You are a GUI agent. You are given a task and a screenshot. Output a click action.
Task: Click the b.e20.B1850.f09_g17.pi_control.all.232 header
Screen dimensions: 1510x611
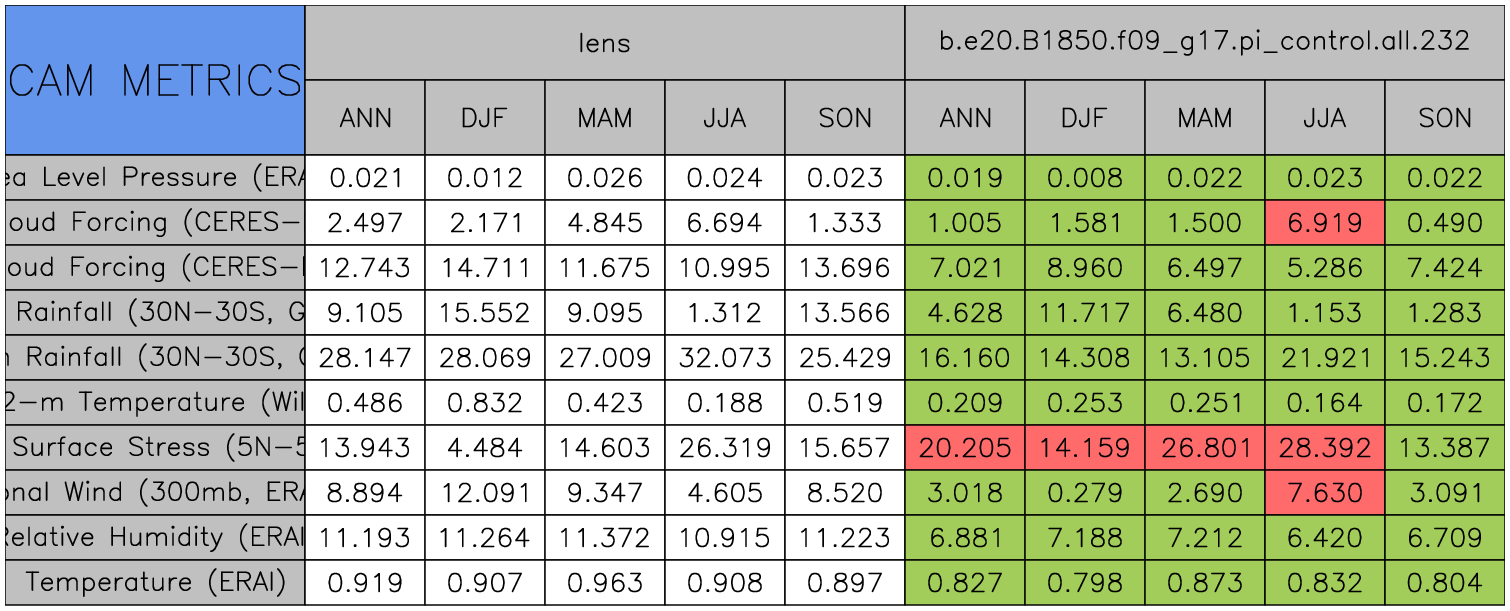(1205, 42)
